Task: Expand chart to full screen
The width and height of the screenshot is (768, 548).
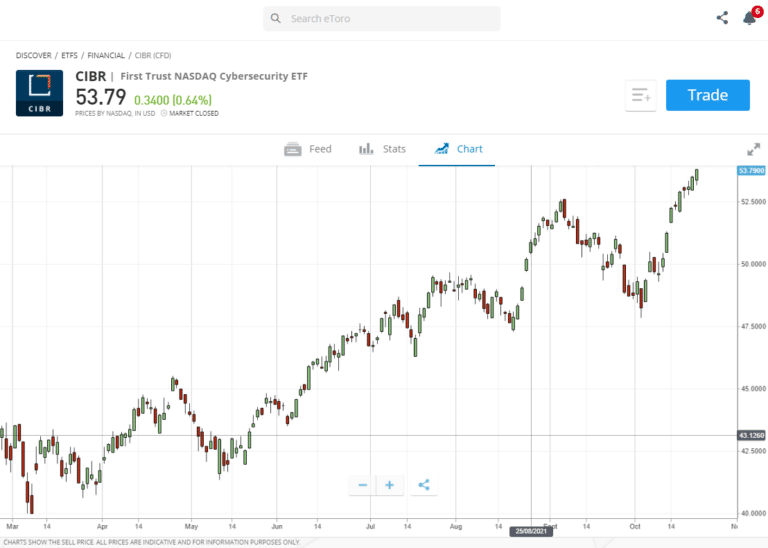Action: [753, 149]
